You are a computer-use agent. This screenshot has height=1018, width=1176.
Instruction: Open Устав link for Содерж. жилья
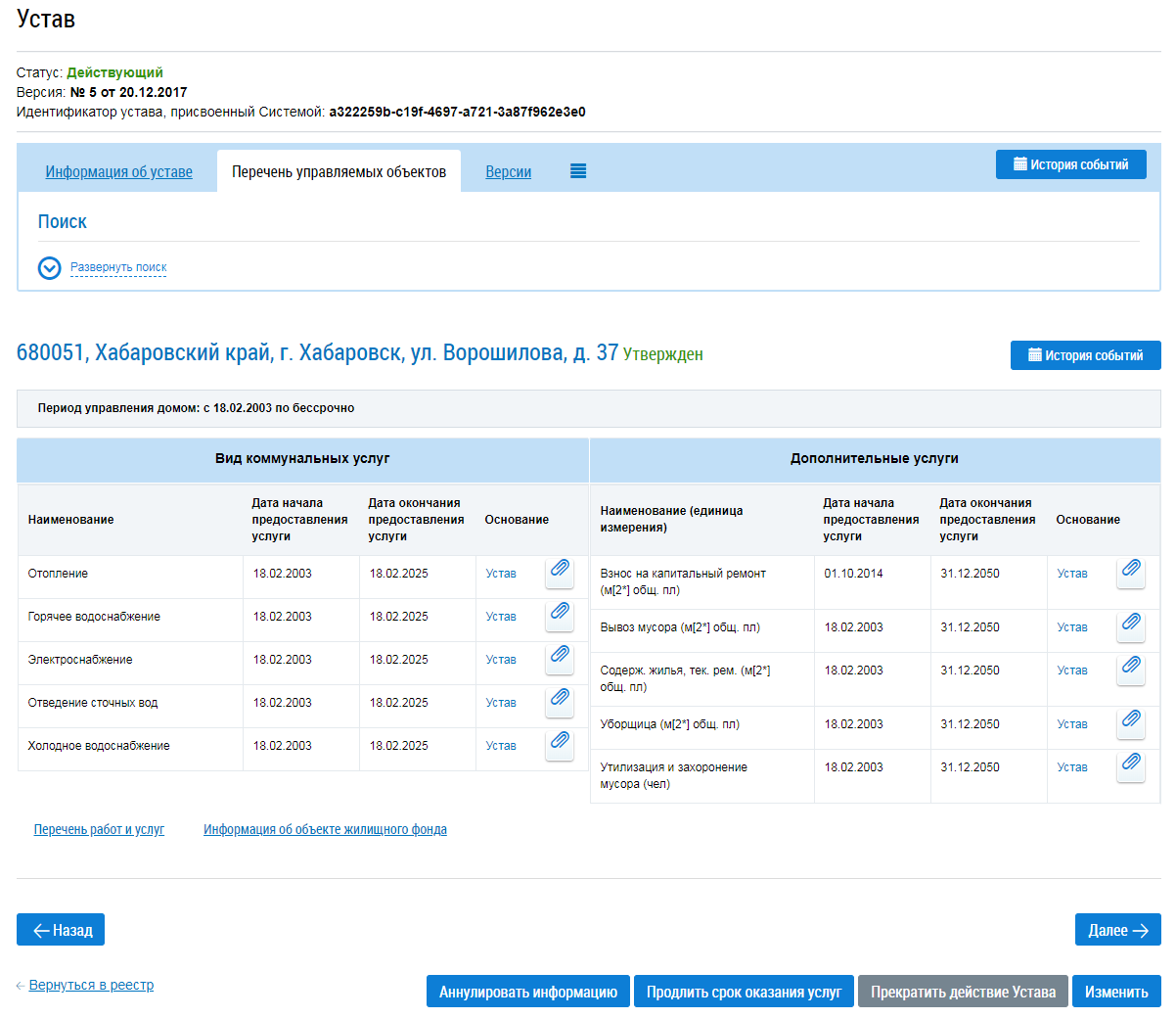point(1072,671)
